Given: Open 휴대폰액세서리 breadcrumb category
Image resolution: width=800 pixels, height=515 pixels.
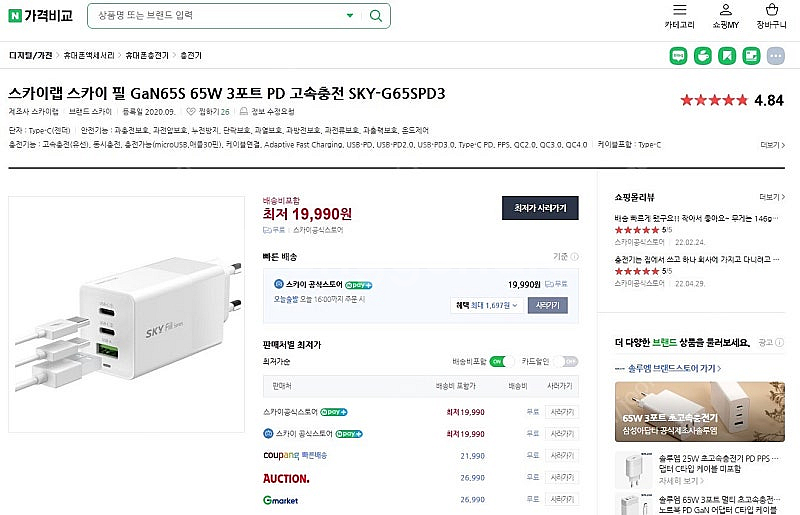Looking at the screenshot, I should click(x=90, y=55).
